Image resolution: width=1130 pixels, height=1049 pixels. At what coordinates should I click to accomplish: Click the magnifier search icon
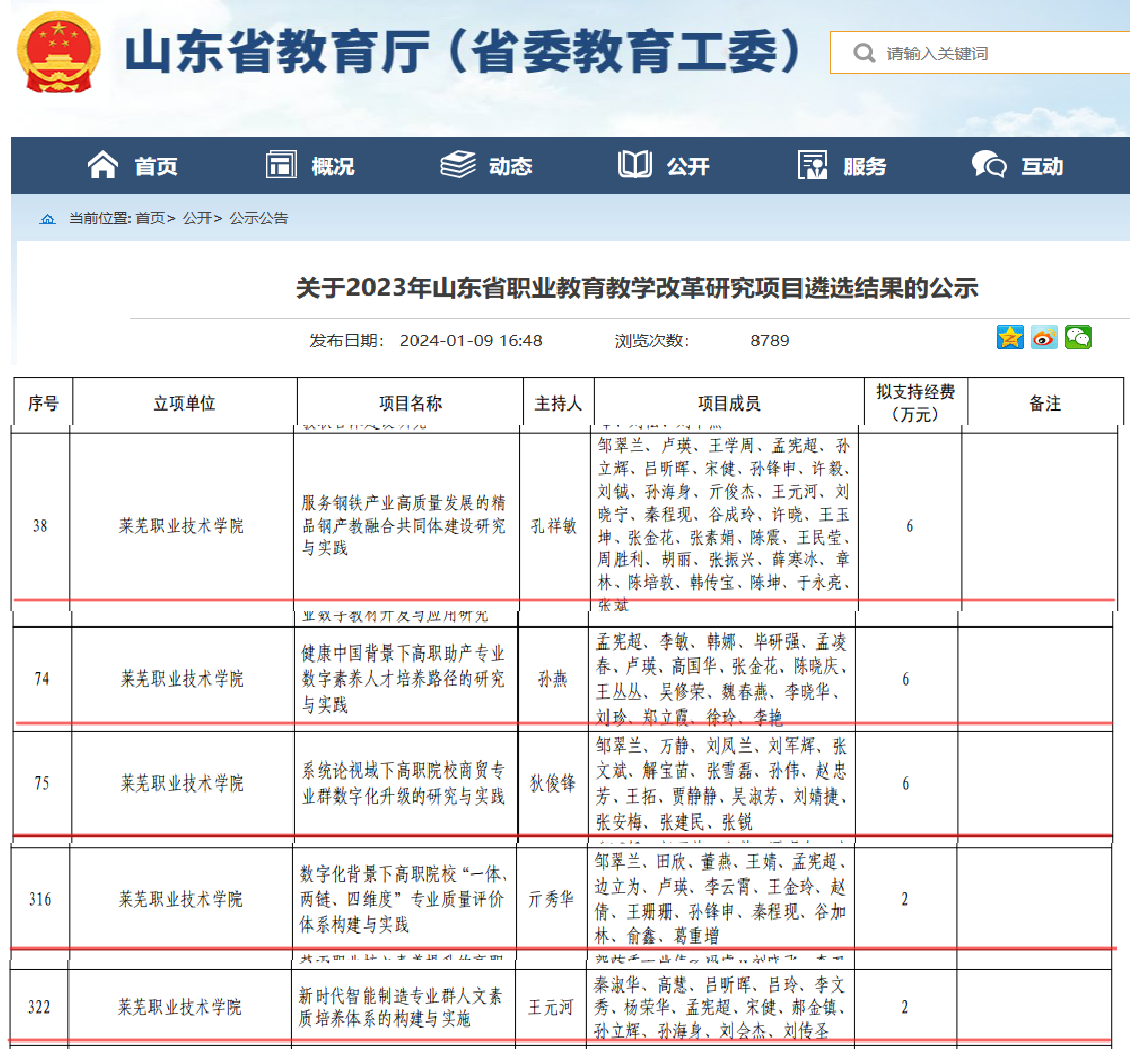click(x=864, y=53)
